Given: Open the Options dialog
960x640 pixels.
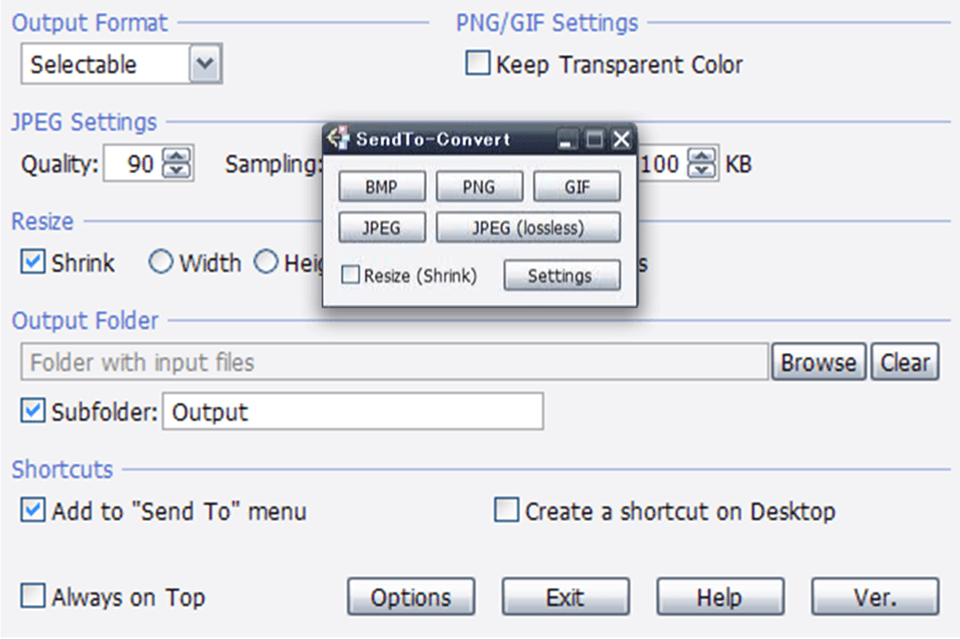Looking at the screenshot, I should (411, 597).
